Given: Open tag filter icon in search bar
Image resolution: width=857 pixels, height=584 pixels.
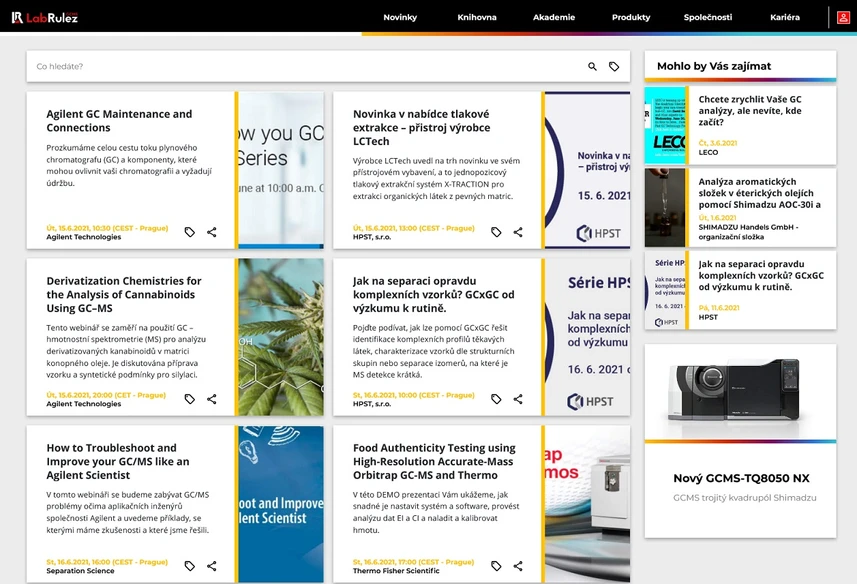Looking at the screenshot, I should point(614,67).
